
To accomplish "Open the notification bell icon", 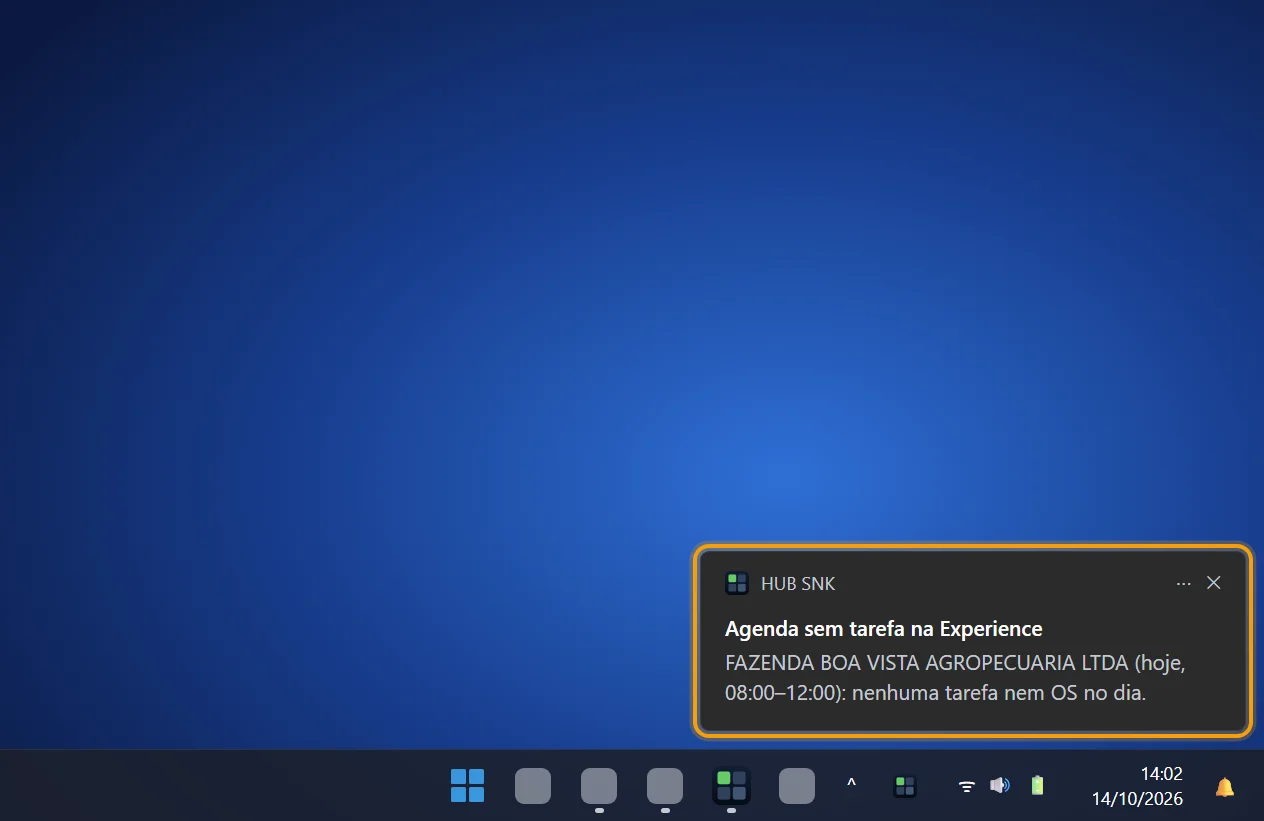I will pyautogui.click(x=1224, y=787).
